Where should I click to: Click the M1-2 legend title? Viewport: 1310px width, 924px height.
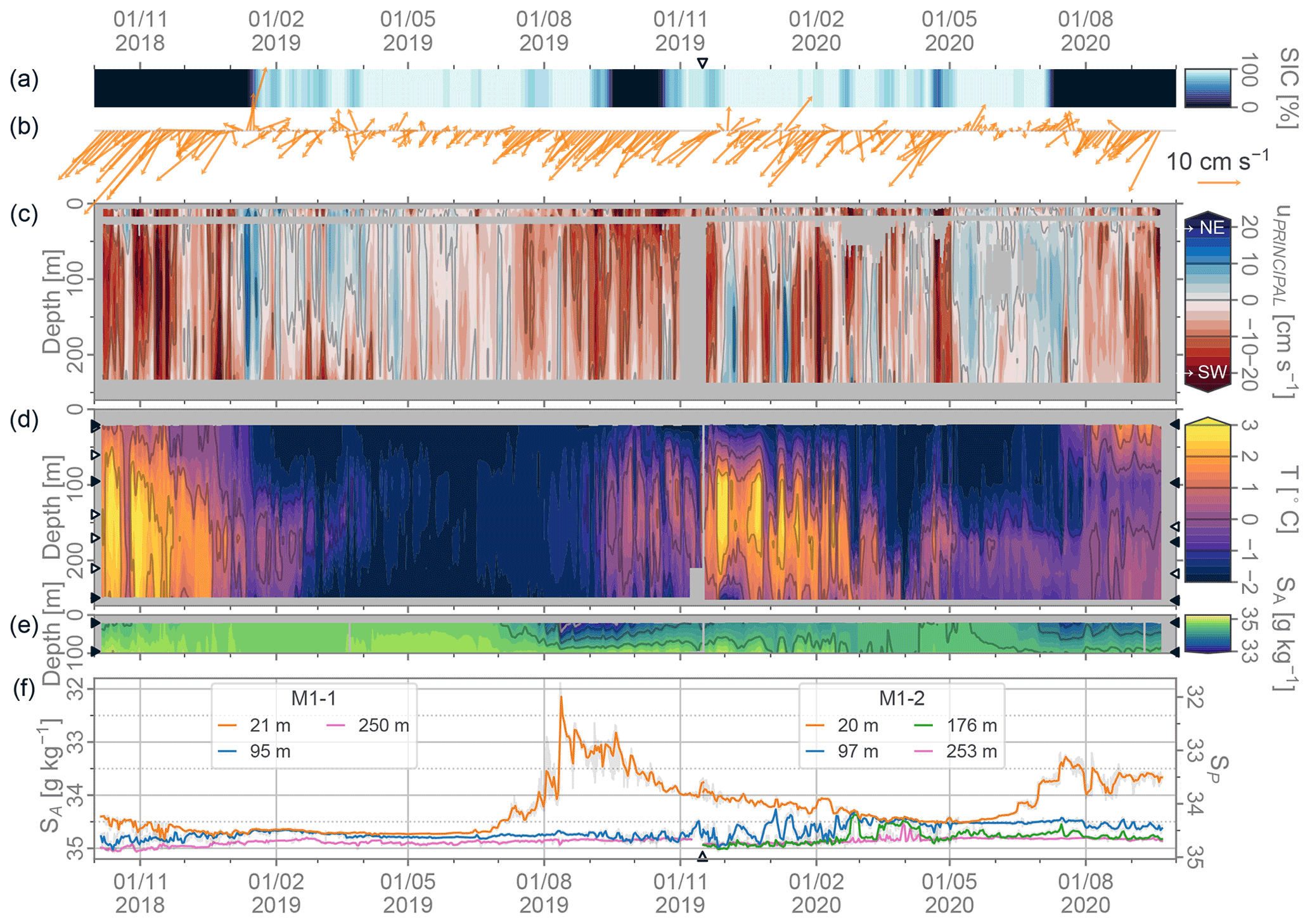901,698
